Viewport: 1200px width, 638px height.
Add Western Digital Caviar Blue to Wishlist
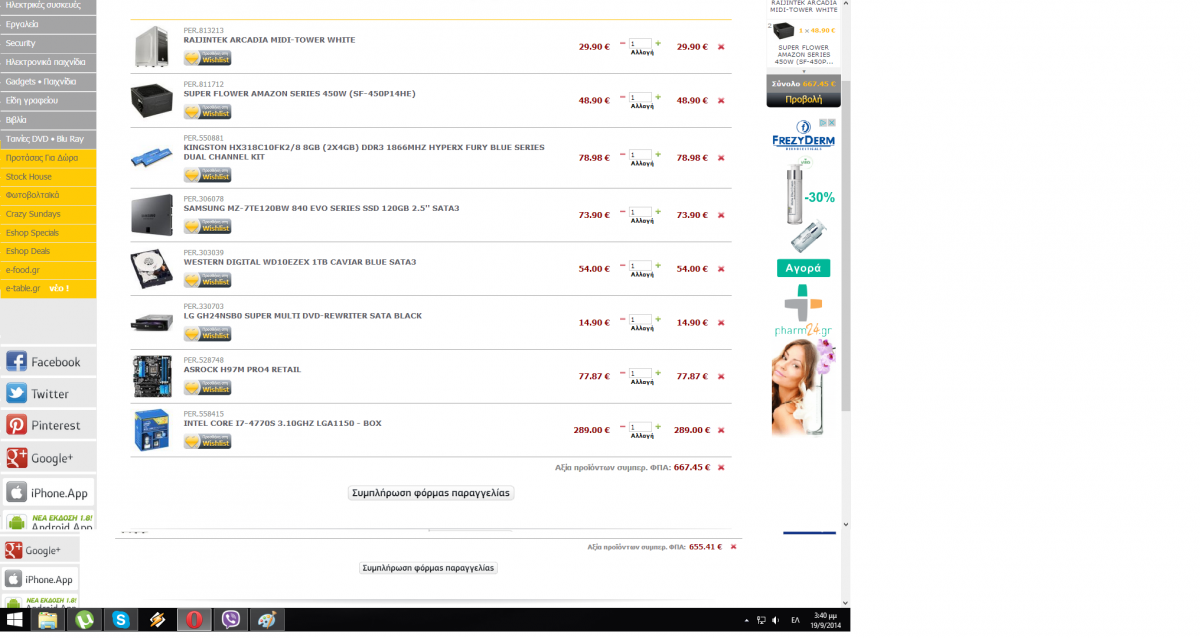(207, 280)
